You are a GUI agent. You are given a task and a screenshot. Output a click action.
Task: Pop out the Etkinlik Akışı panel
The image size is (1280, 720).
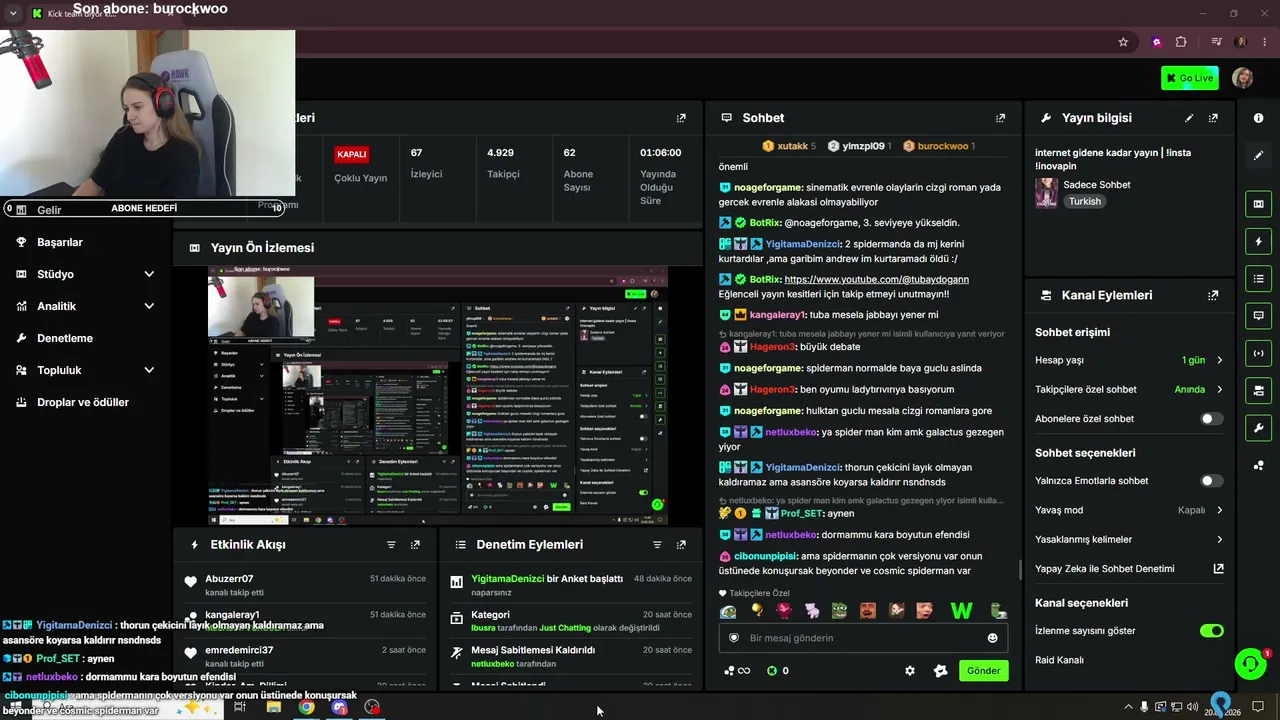click(x=415, y=545)
